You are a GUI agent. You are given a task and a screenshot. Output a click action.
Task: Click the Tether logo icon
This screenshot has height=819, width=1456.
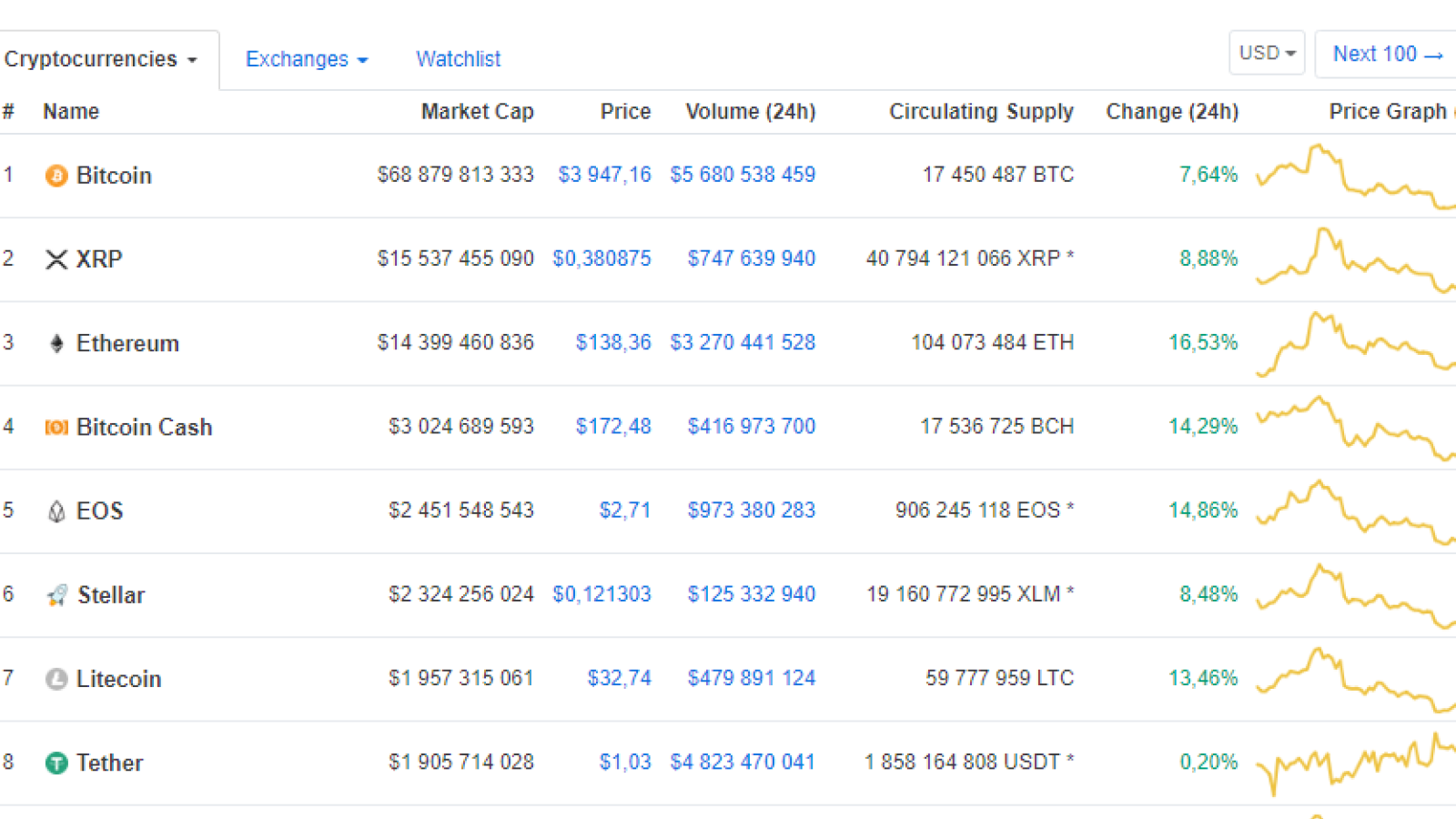pos(56,763)
